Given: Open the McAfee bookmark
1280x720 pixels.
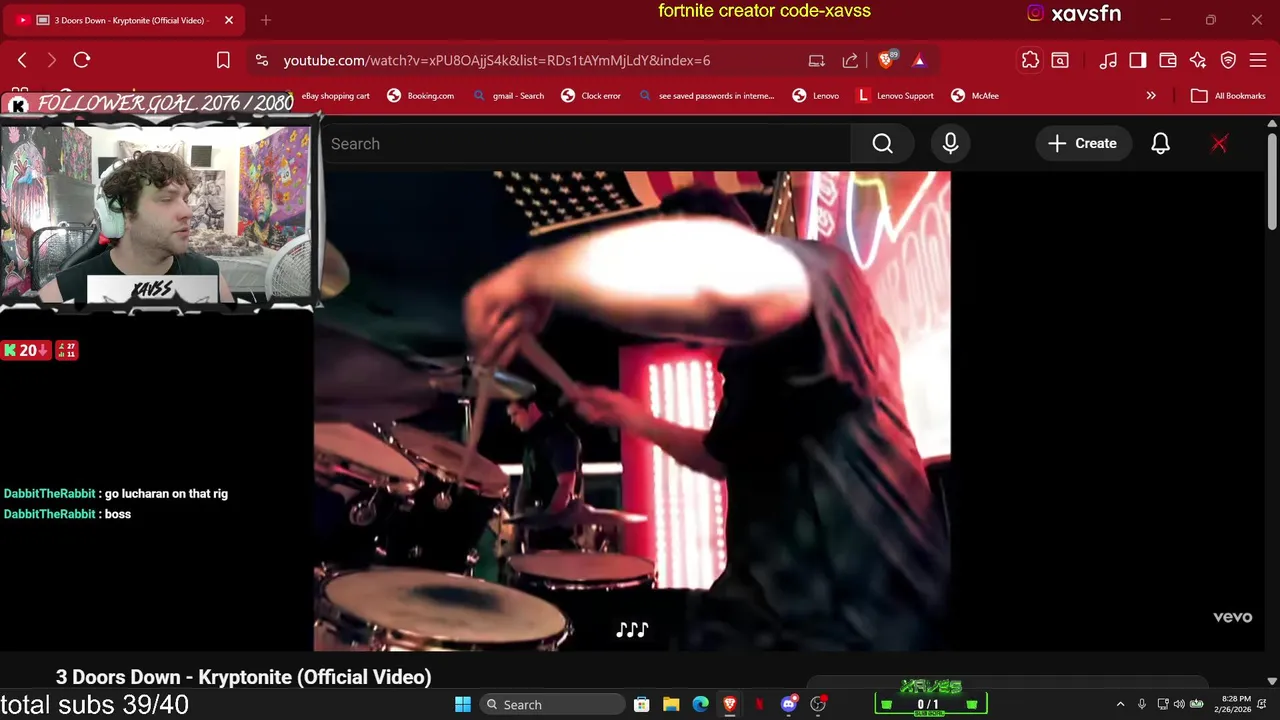Looking at the screenshot, I should pyautogui.click(x=975, y=96).
